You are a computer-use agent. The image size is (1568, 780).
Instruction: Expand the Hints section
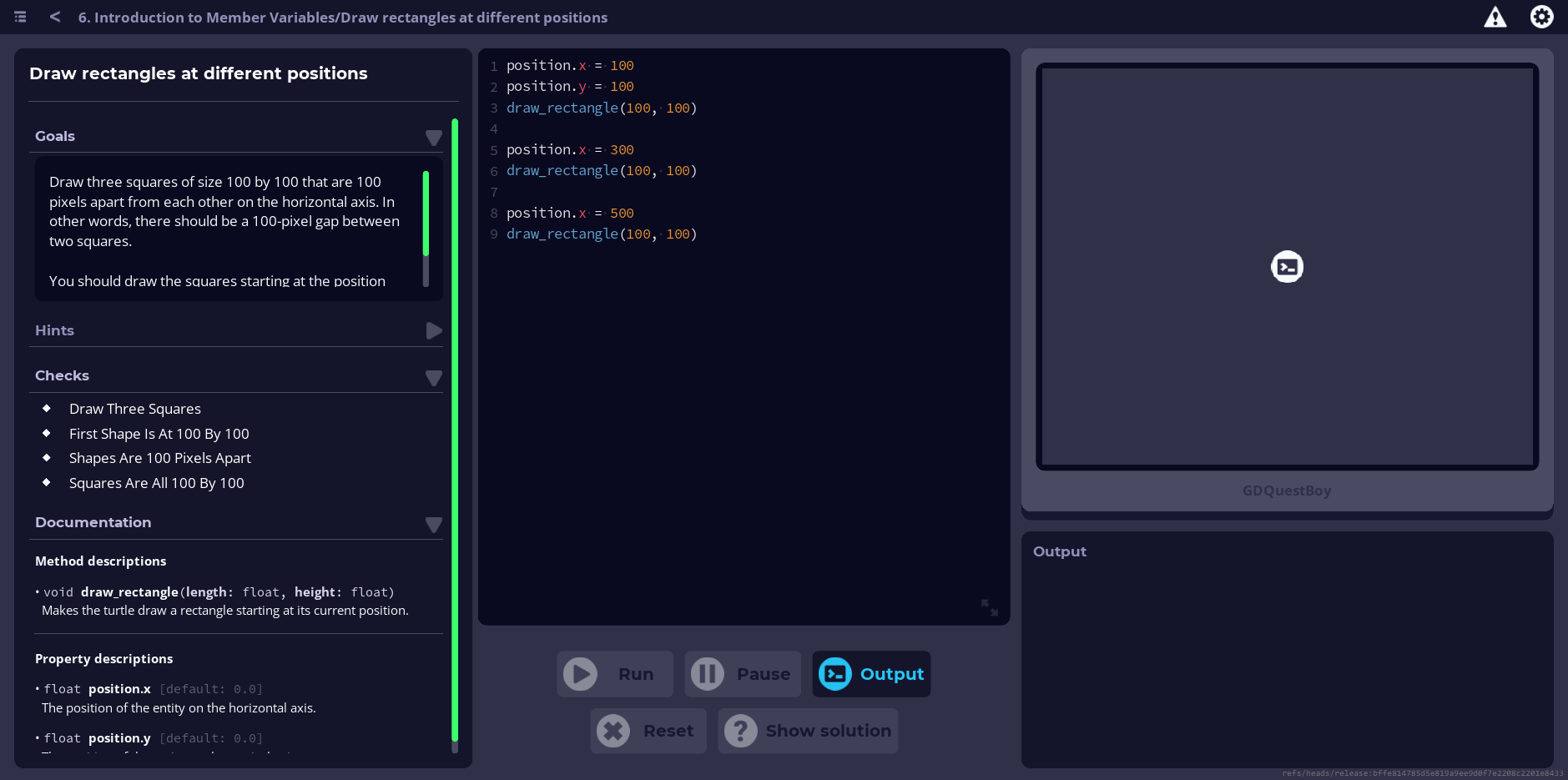pyautogui.click(x=433, y=330)
